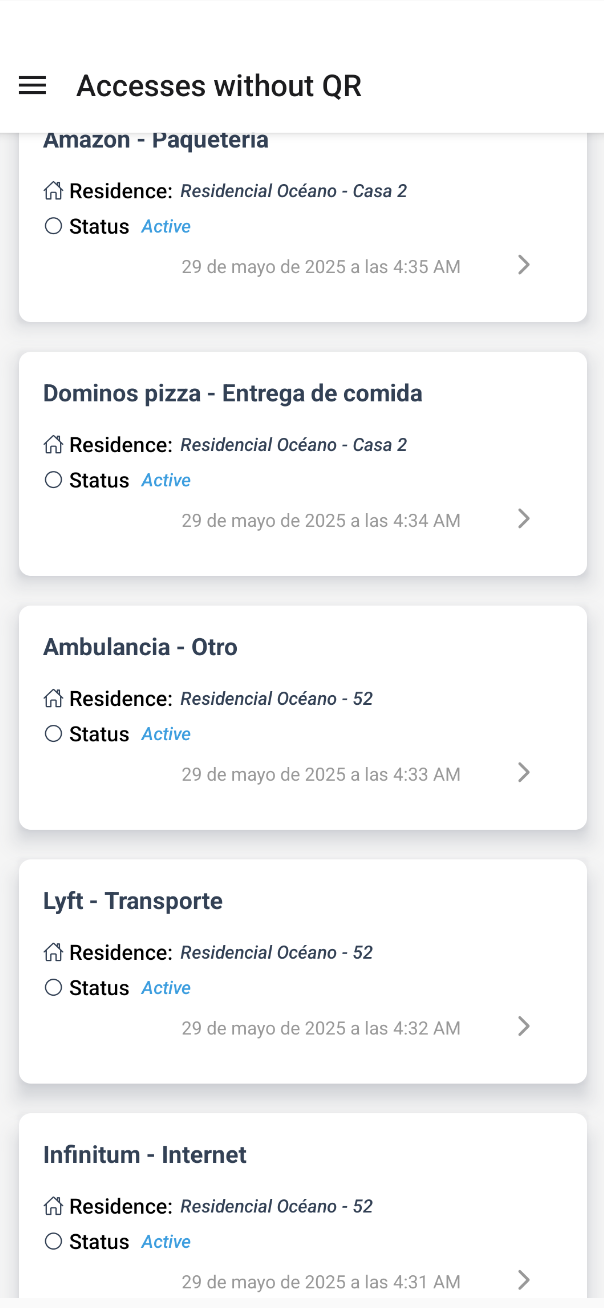
Task: Select the Dominos pizza - Entrega de comida title
Action: 232,394
